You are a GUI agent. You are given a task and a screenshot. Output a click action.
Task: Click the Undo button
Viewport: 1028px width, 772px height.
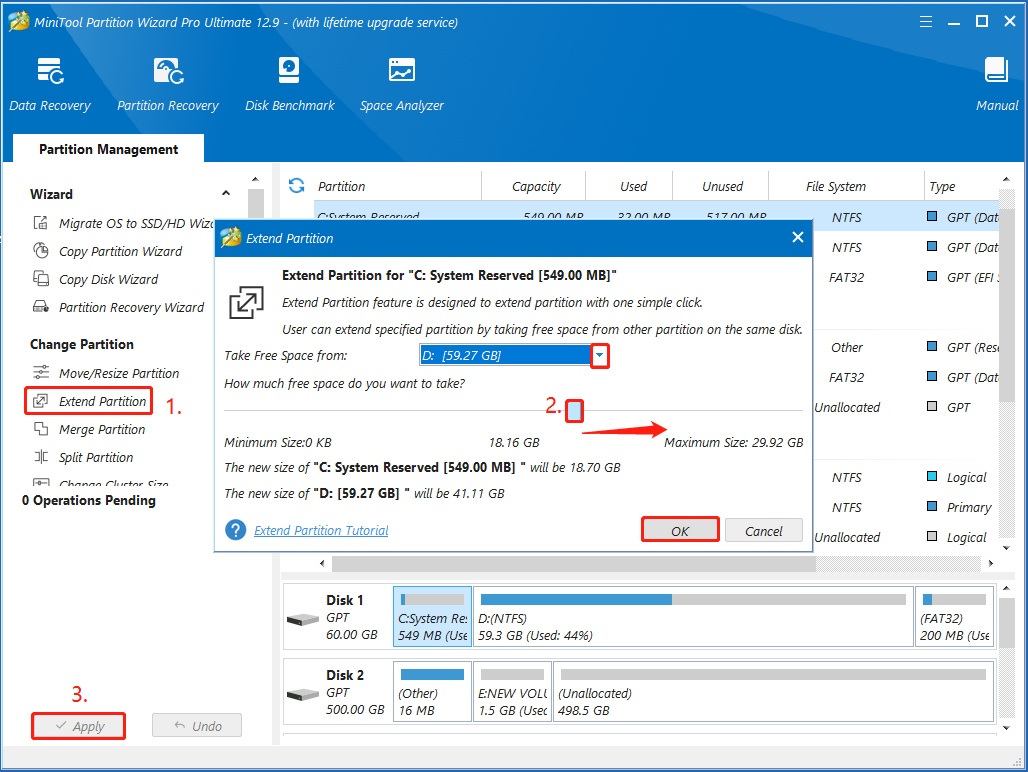pos(197,726)
